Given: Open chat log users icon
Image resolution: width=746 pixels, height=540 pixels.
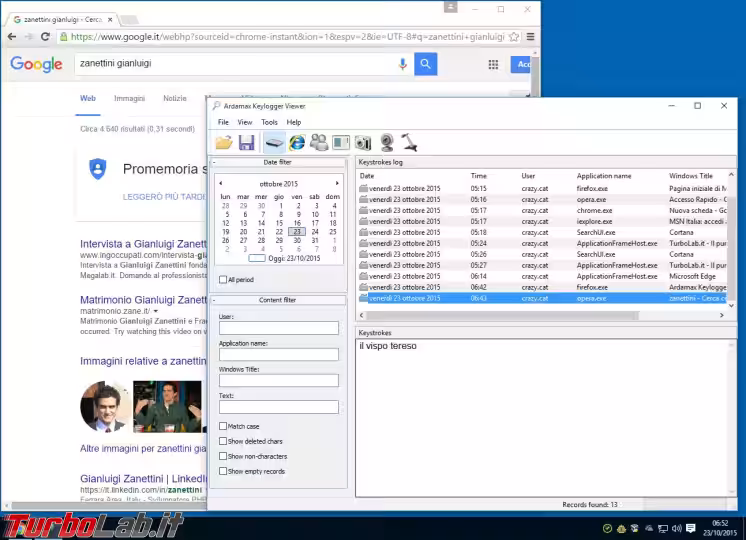Looking at the screenshot, I should (x=319, y=143).
